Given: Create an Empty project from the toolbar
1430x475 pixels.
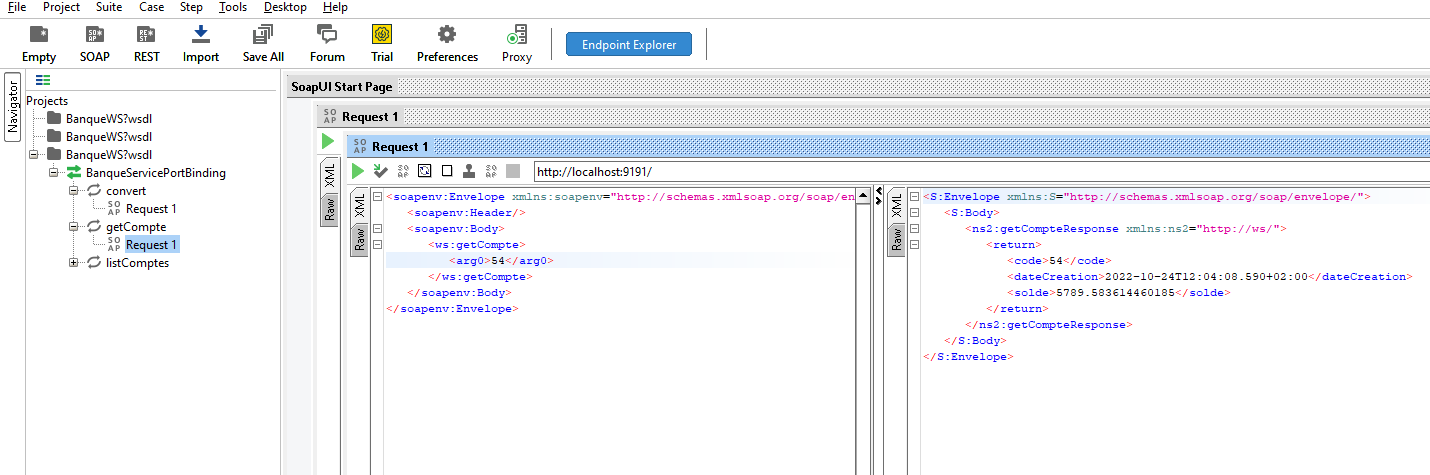Looking at the screenshot, I should point(39,45).
